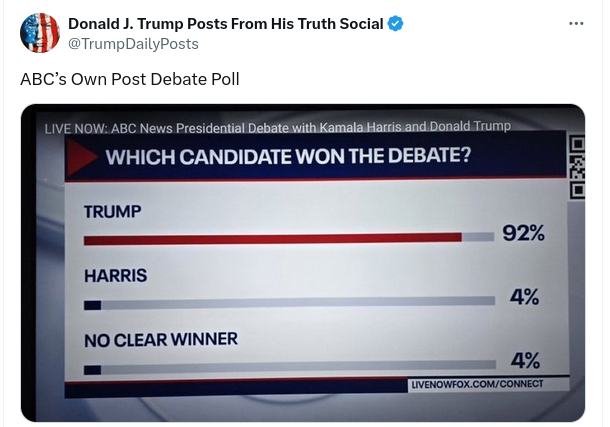Click the No Clear Winner result bar
The width and height of the screenshot is (610, 427).
[290, 368]
